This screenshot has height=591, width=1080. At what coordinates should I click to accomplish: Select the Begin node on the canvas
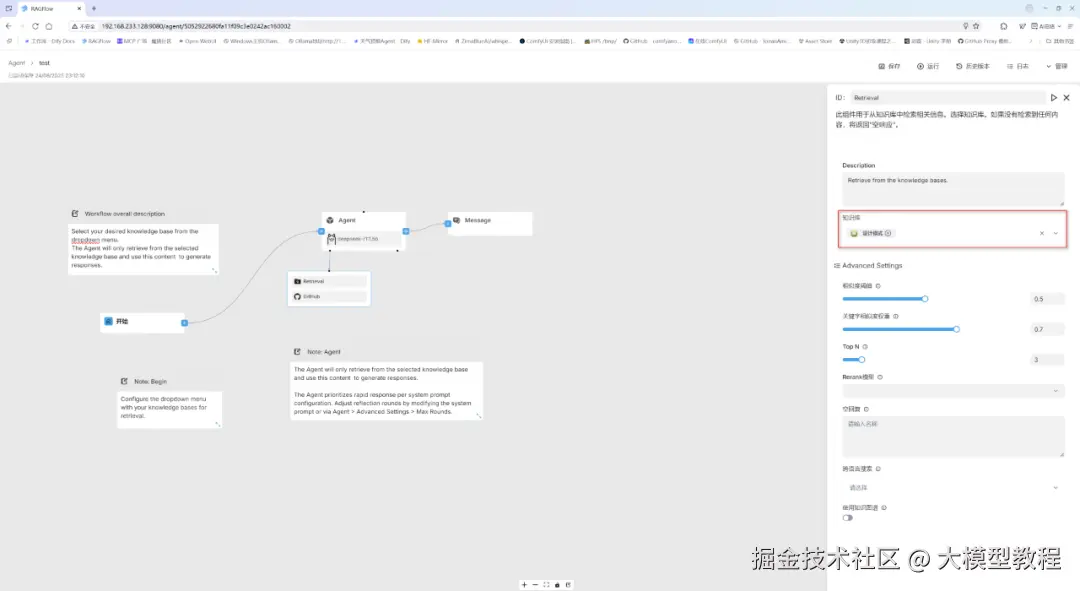[142, 322]
